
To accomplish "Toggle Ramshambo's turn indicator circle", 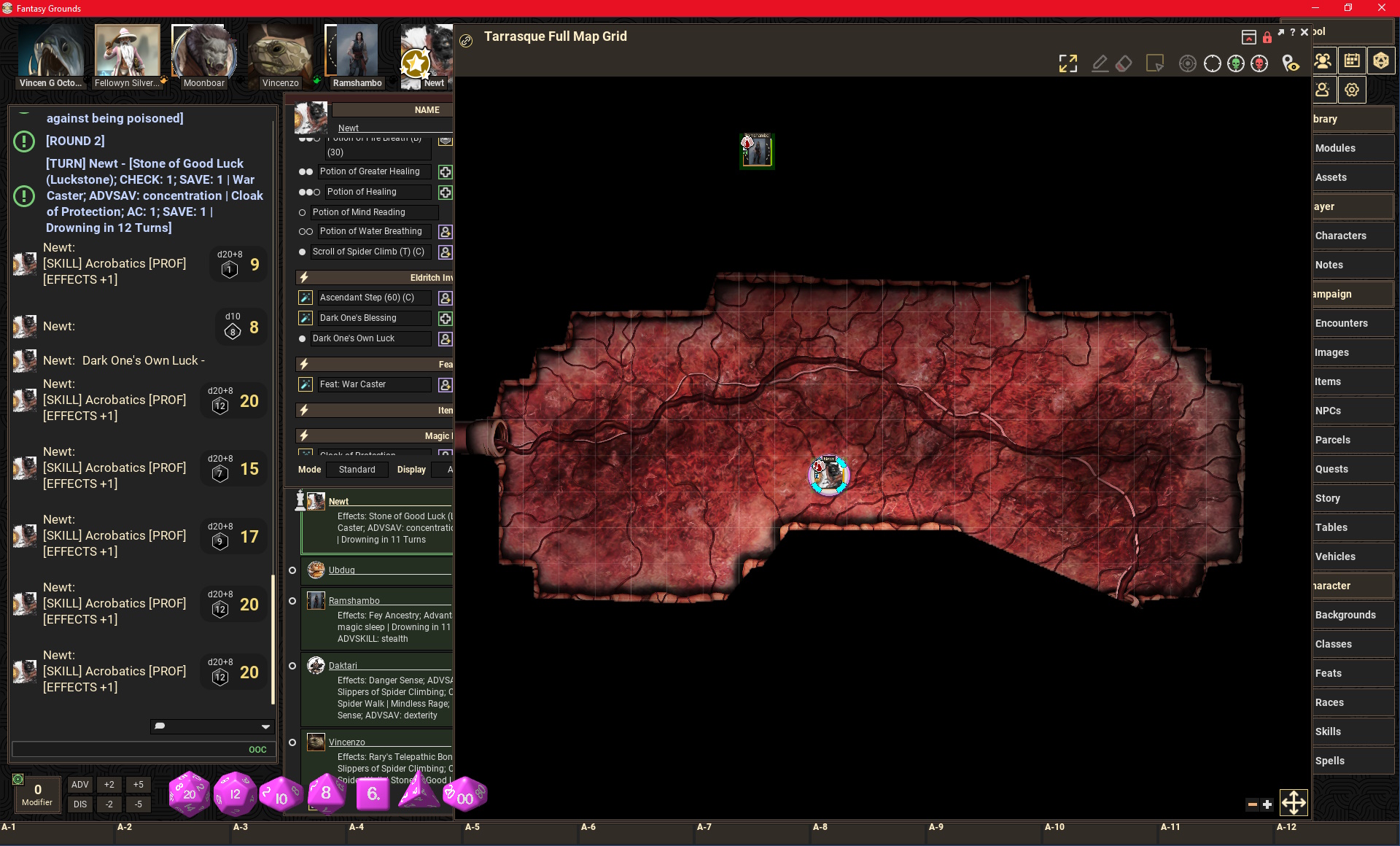I will tap(292, 601).
